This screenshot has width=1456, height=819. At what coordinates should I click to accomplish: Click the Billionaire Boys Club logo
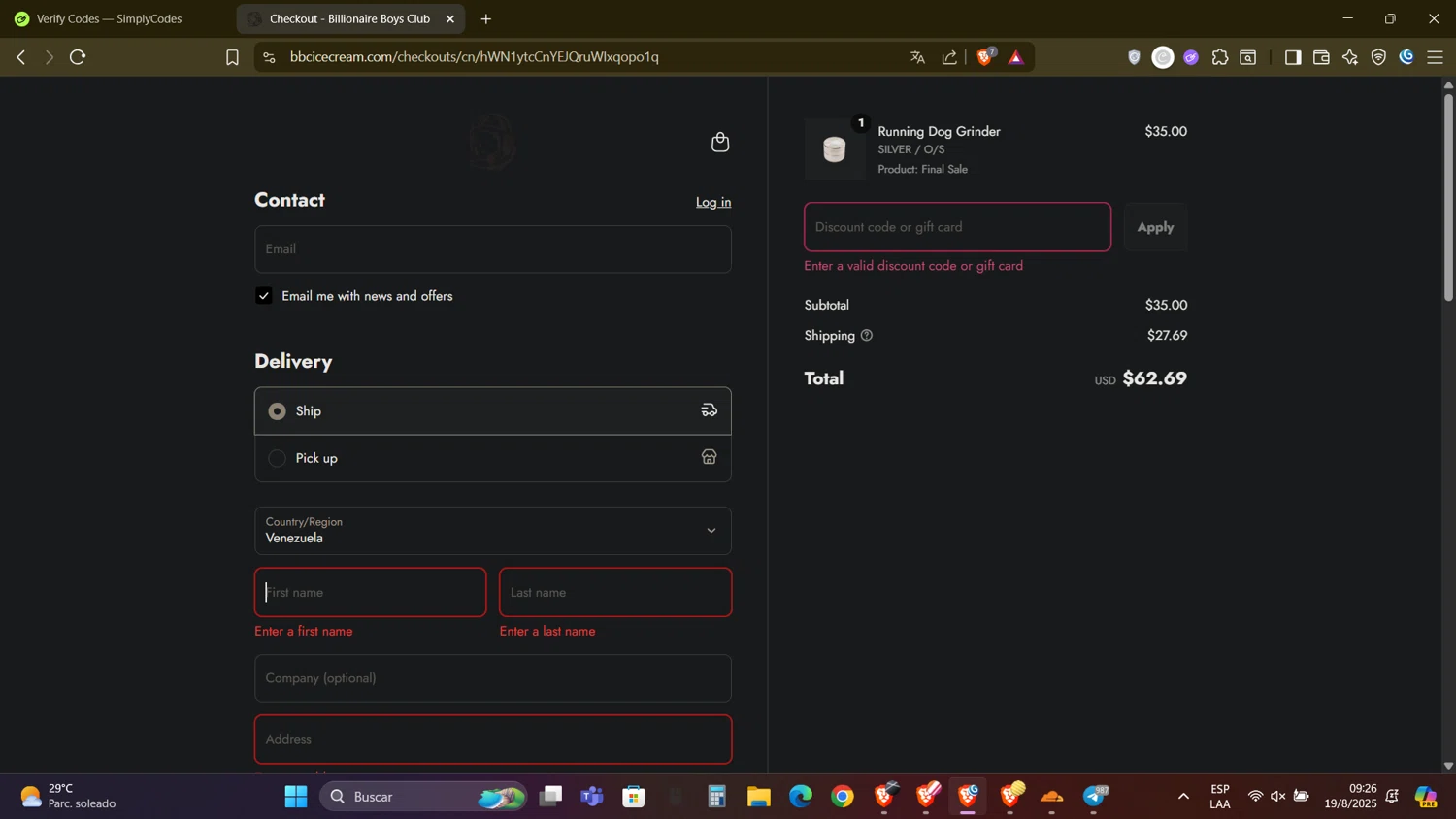pos(492,142)
